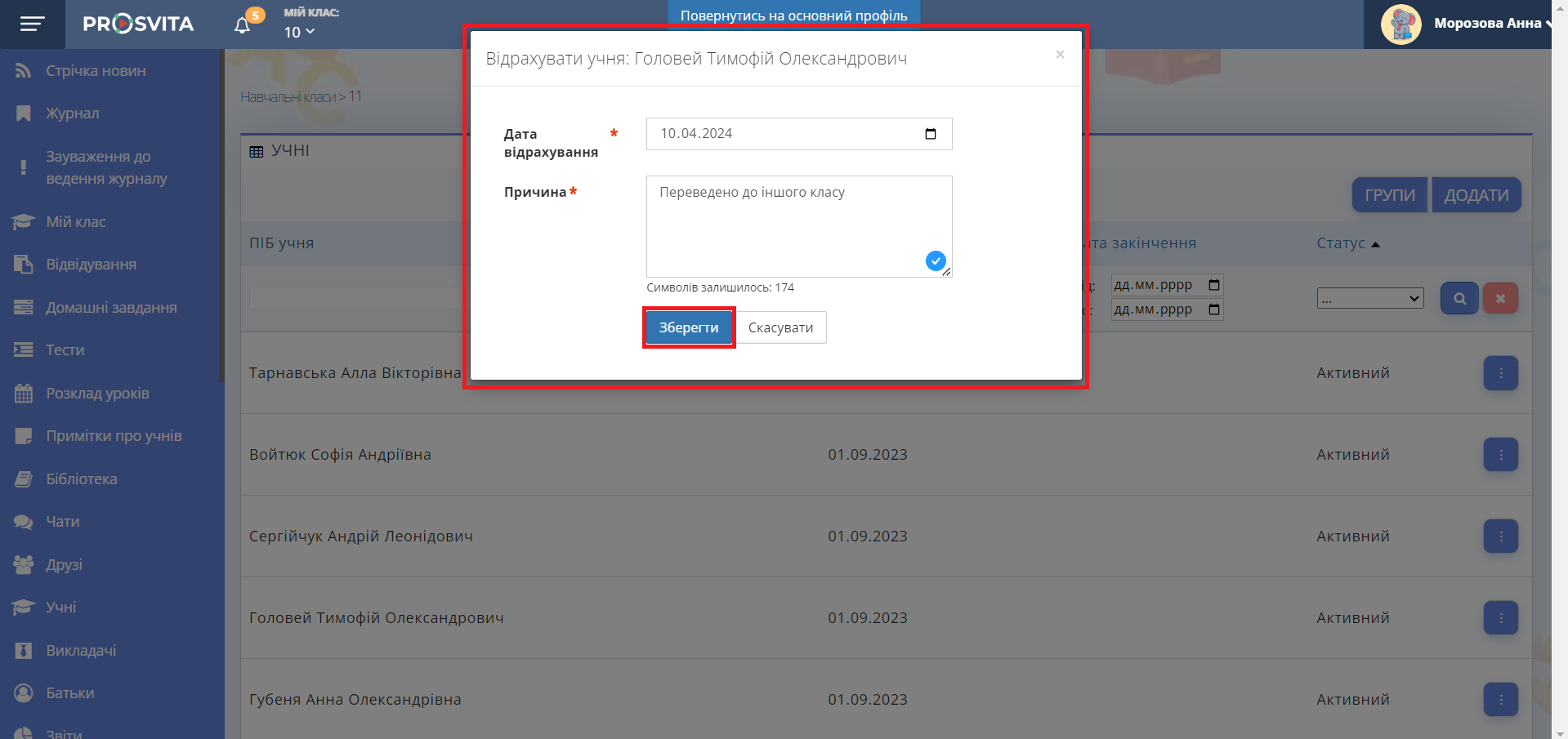Open Домашні завдання sidebar item
Screen dimensions: 1568x739
point(111,308)
